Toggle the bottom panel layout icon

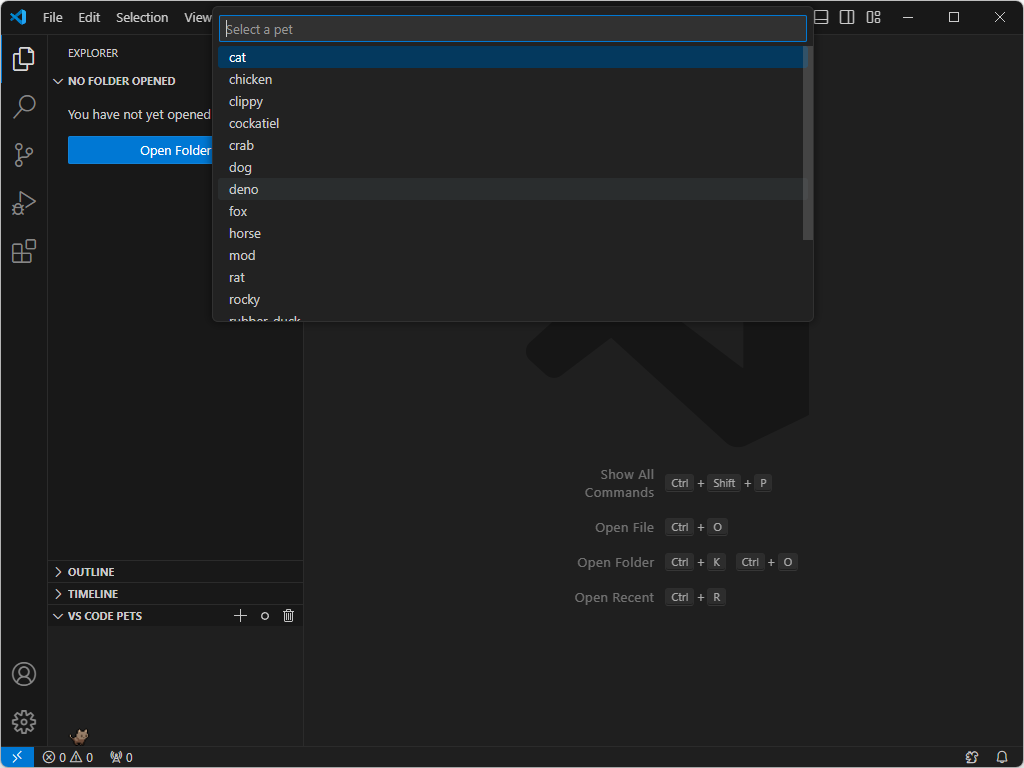click(x=822, y=17)
